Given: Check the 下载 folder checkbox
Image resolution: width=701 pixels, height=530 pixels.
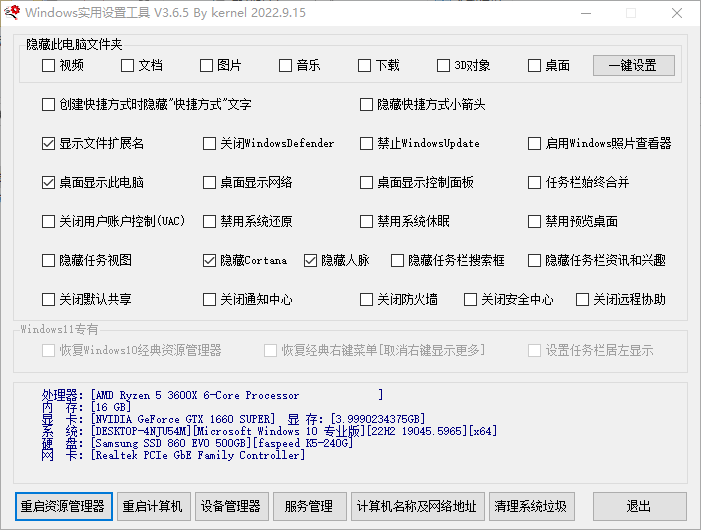Looking at the screenshot, I should coord(364,66).
